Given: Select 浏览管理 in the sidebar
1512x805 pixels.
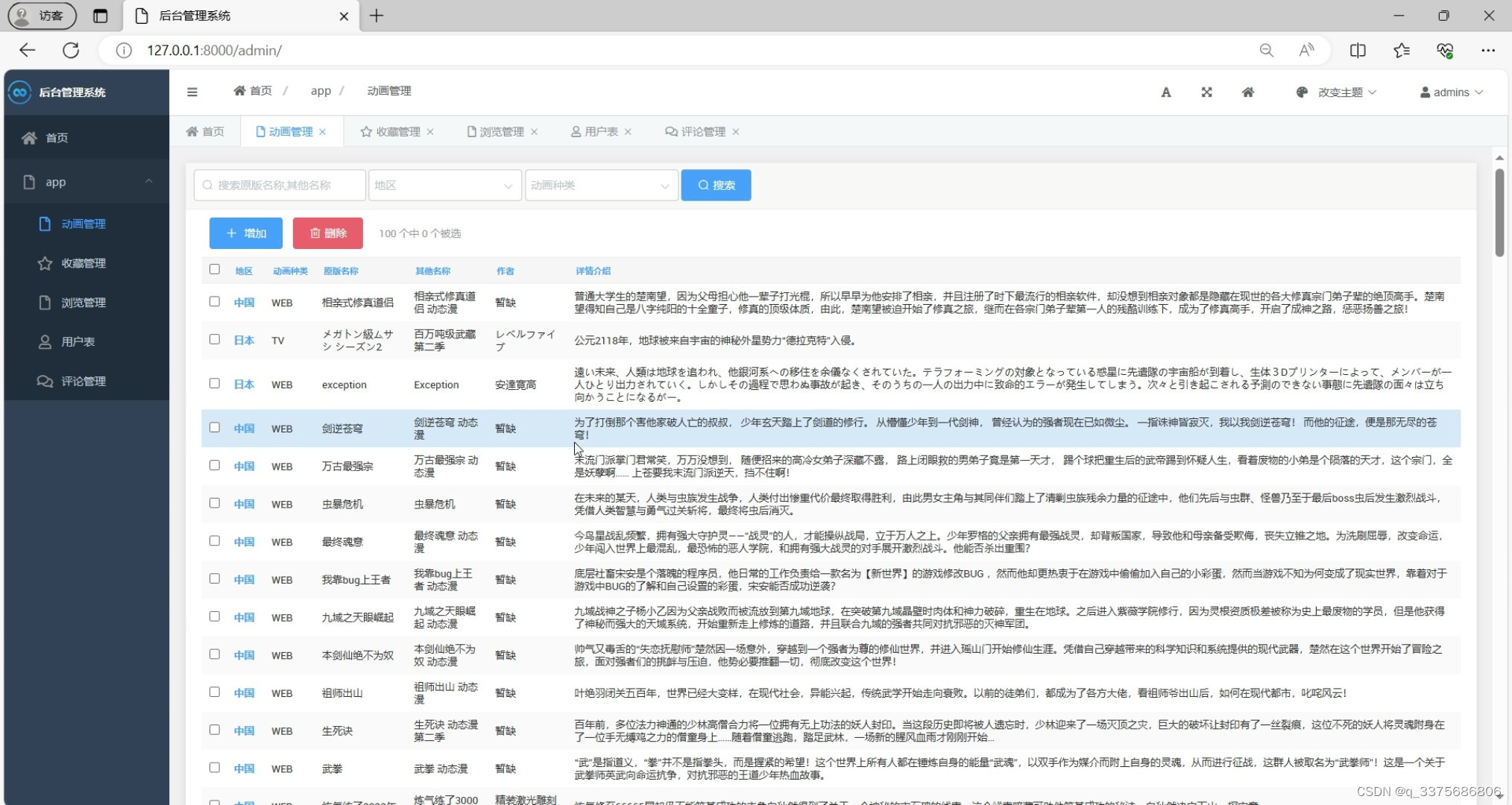Looking at the screenshot, I should click(x=83, y=302).
